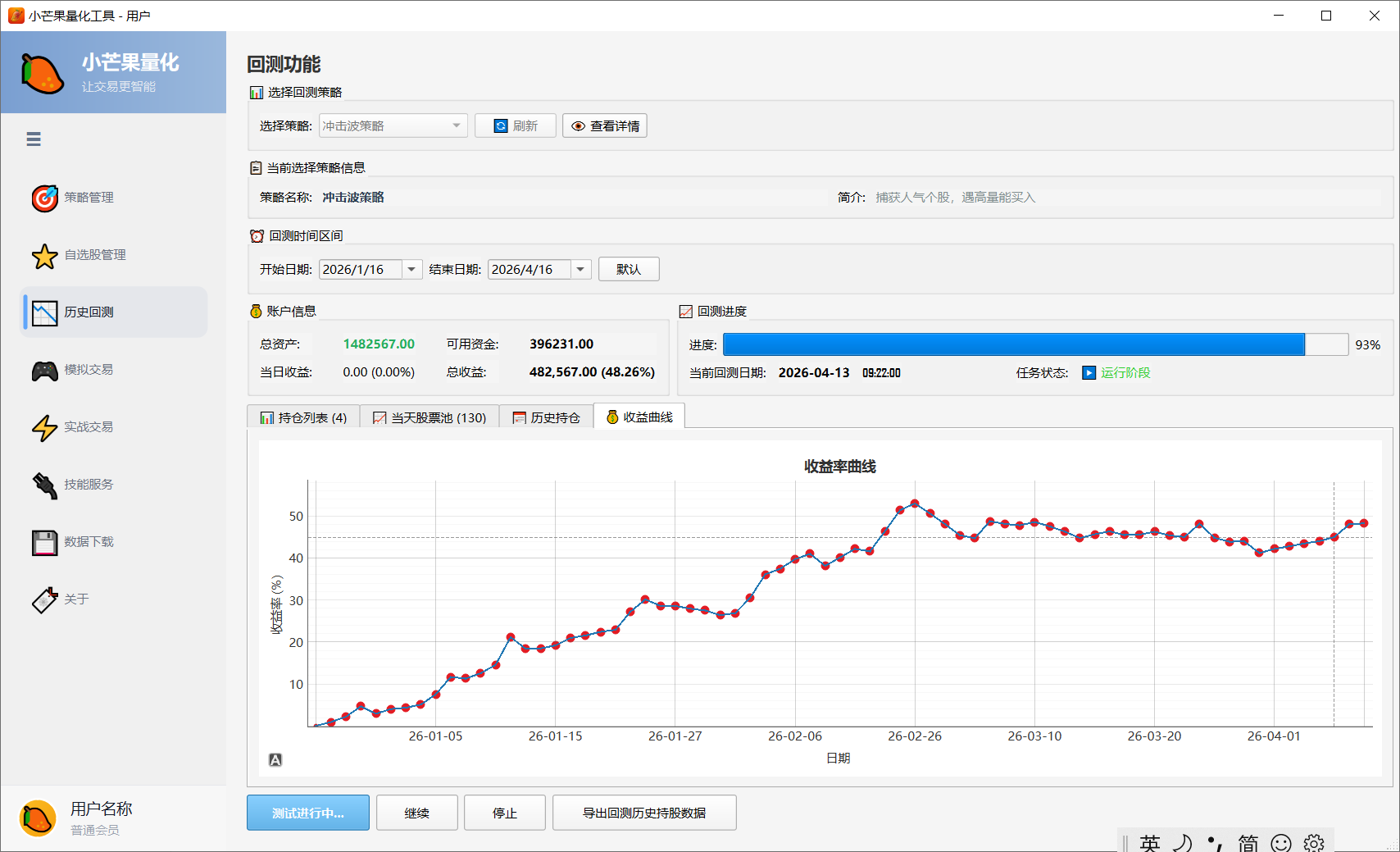
Task: Toggle simplified Chinese via 简 tray icon
Action: point(1248,842)
